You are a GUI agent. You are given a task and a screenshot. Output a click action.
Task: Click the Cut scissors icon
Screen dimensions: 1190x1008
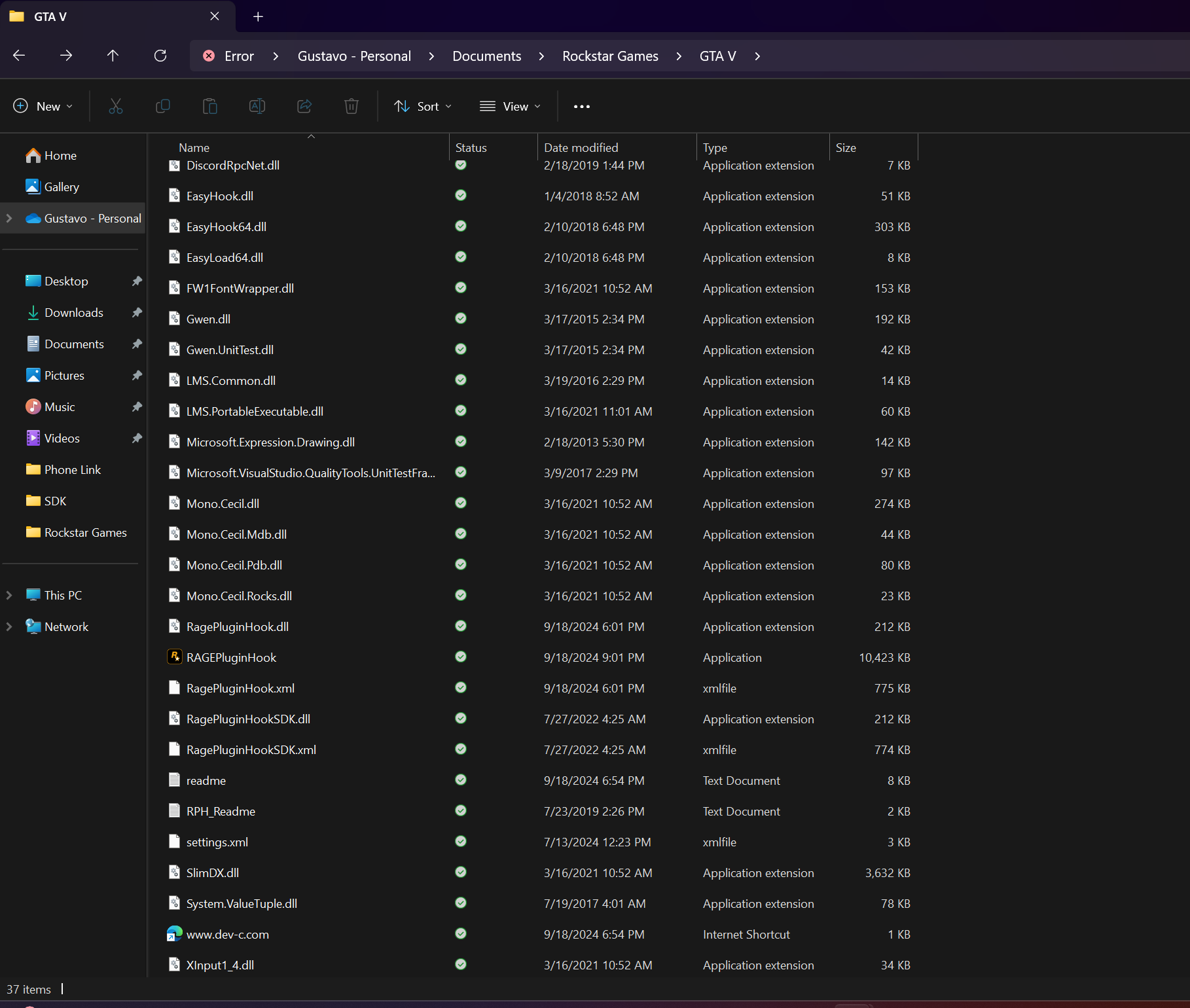point(116,106)
